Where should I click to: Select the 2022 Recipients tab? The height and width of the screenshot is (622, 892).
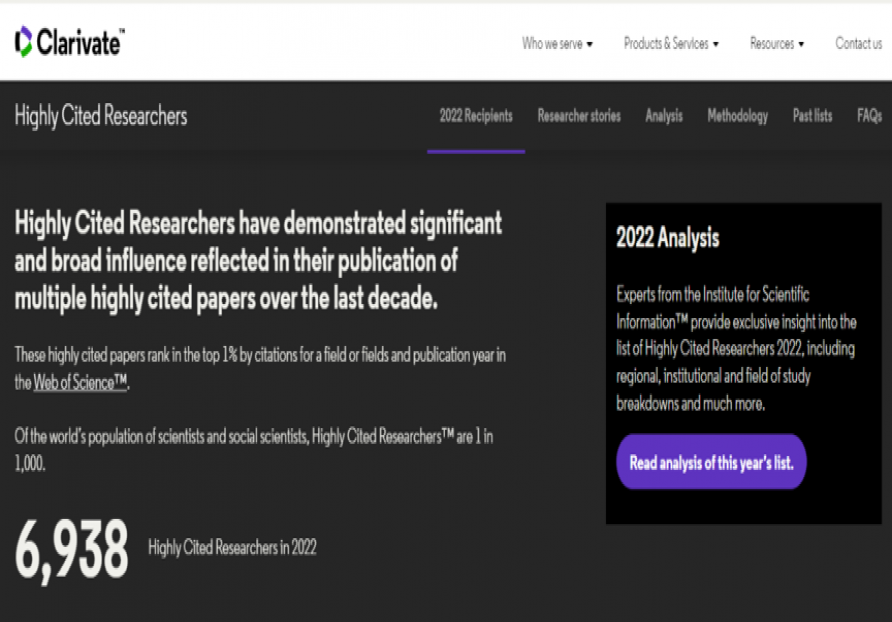coord(476,116)
